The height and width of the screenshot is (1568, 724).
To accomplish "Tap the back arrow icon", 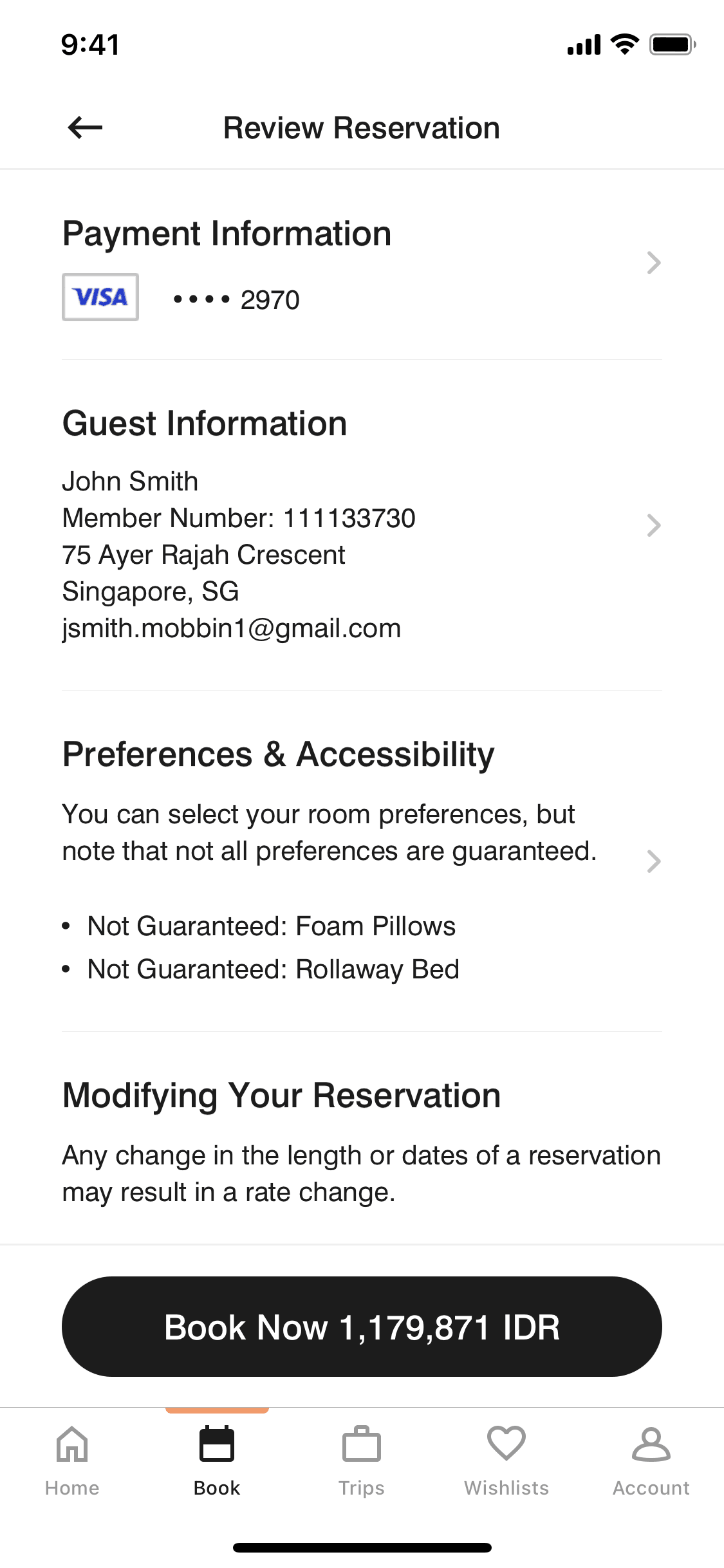I will [85, 127].
